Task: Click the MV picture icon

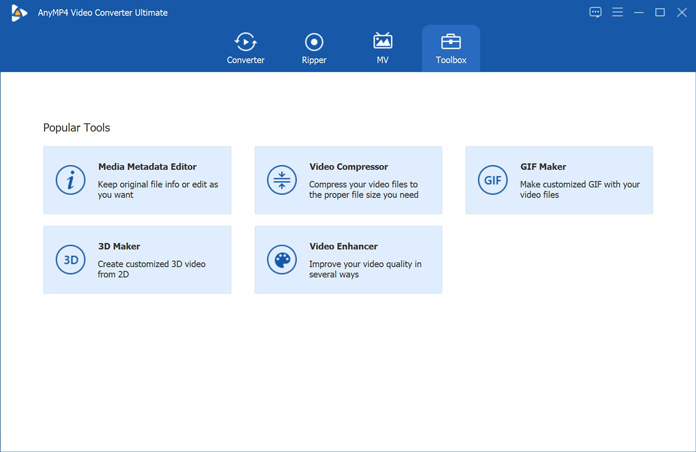Action: pyautogui.click(x=382, y=42)
